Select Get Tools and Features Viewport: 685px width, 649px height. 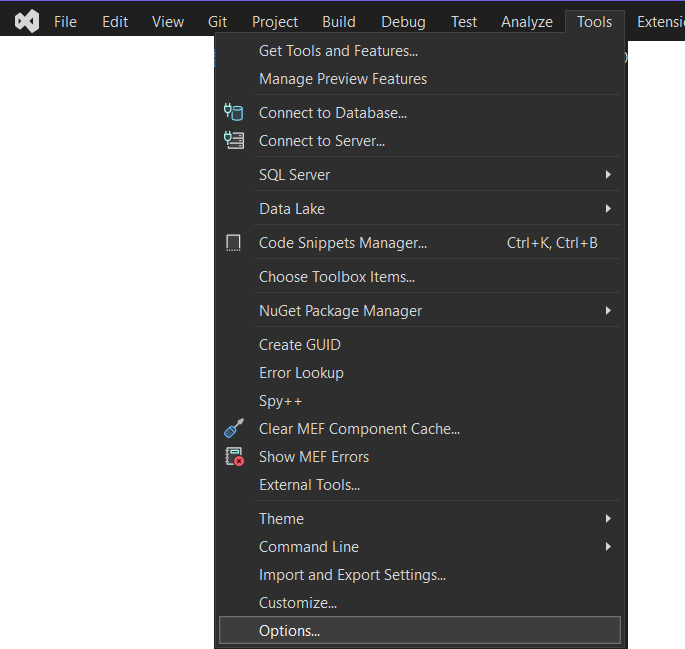click(419, 51)
